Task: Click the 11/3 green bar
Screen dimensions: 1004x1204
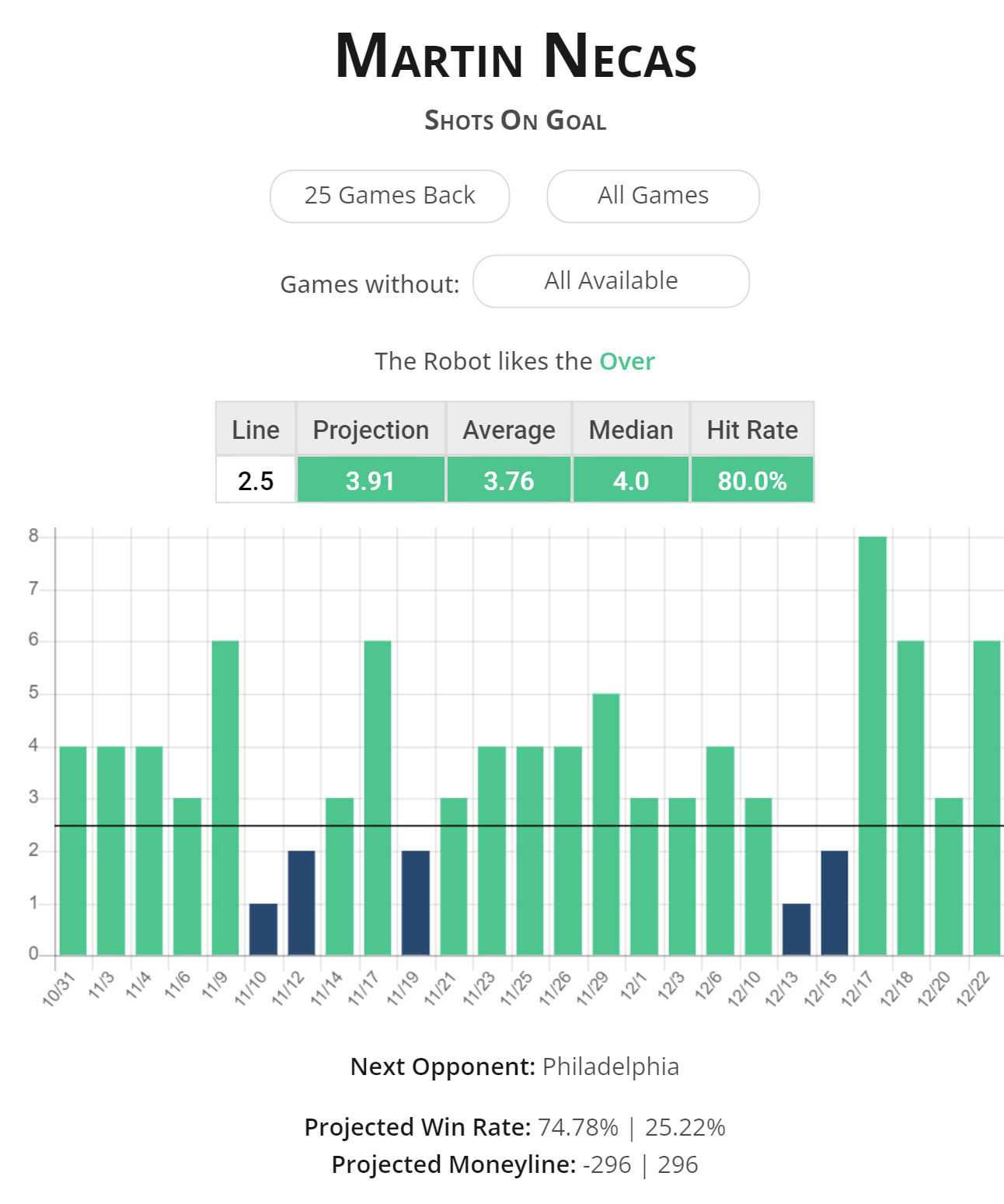Action: [x=111, y=851]
